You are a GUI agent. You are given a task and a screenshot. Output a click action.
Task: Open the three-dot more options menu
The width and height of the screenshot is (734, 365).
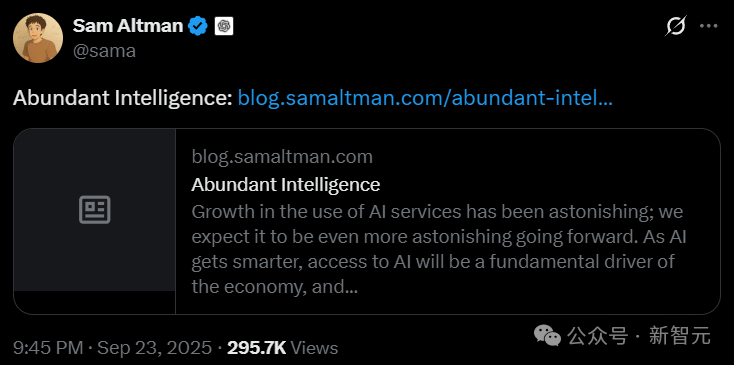coord(708,26)
